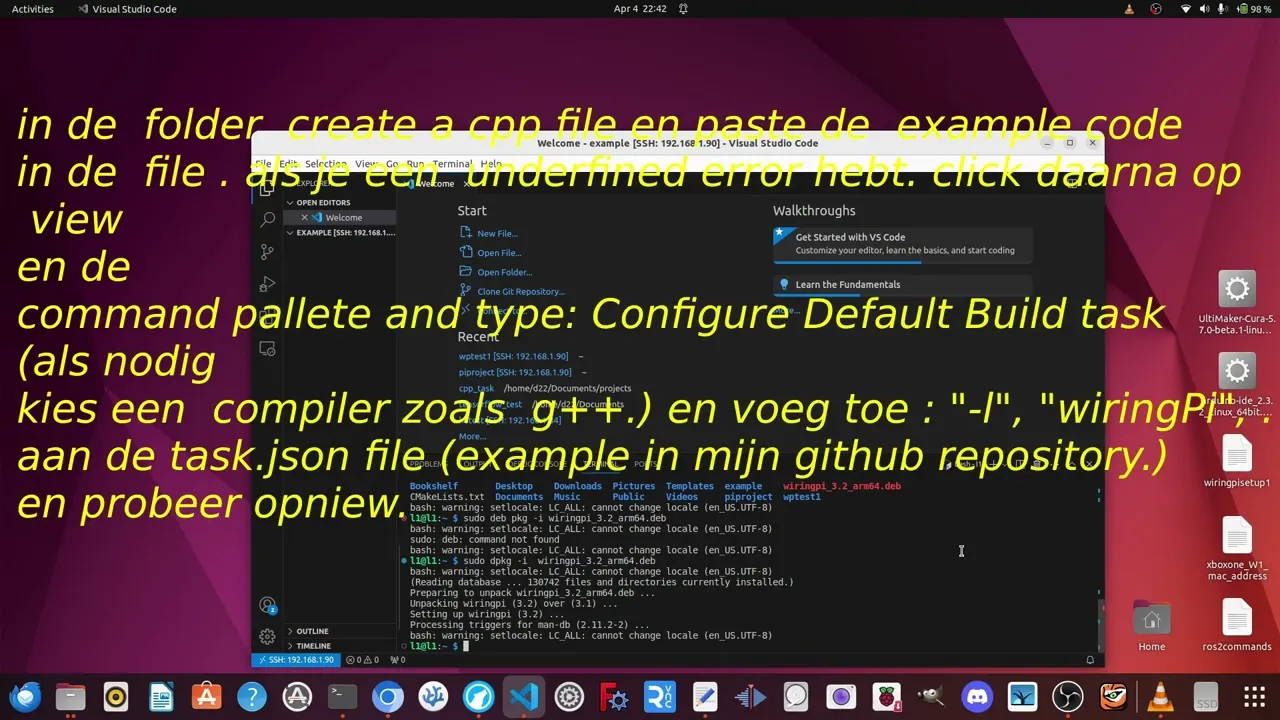Open FreeCAD from the dock
1280x720 pixels.
[x=614, y=696]
